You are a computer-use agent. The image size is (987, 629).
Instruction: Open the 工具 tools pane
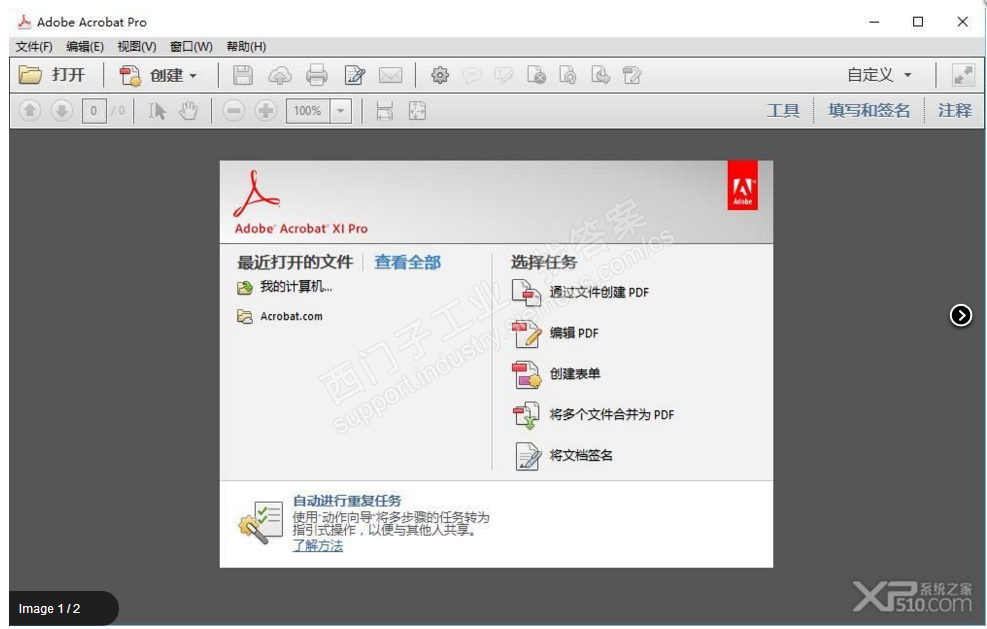click(x=783, y=111)
